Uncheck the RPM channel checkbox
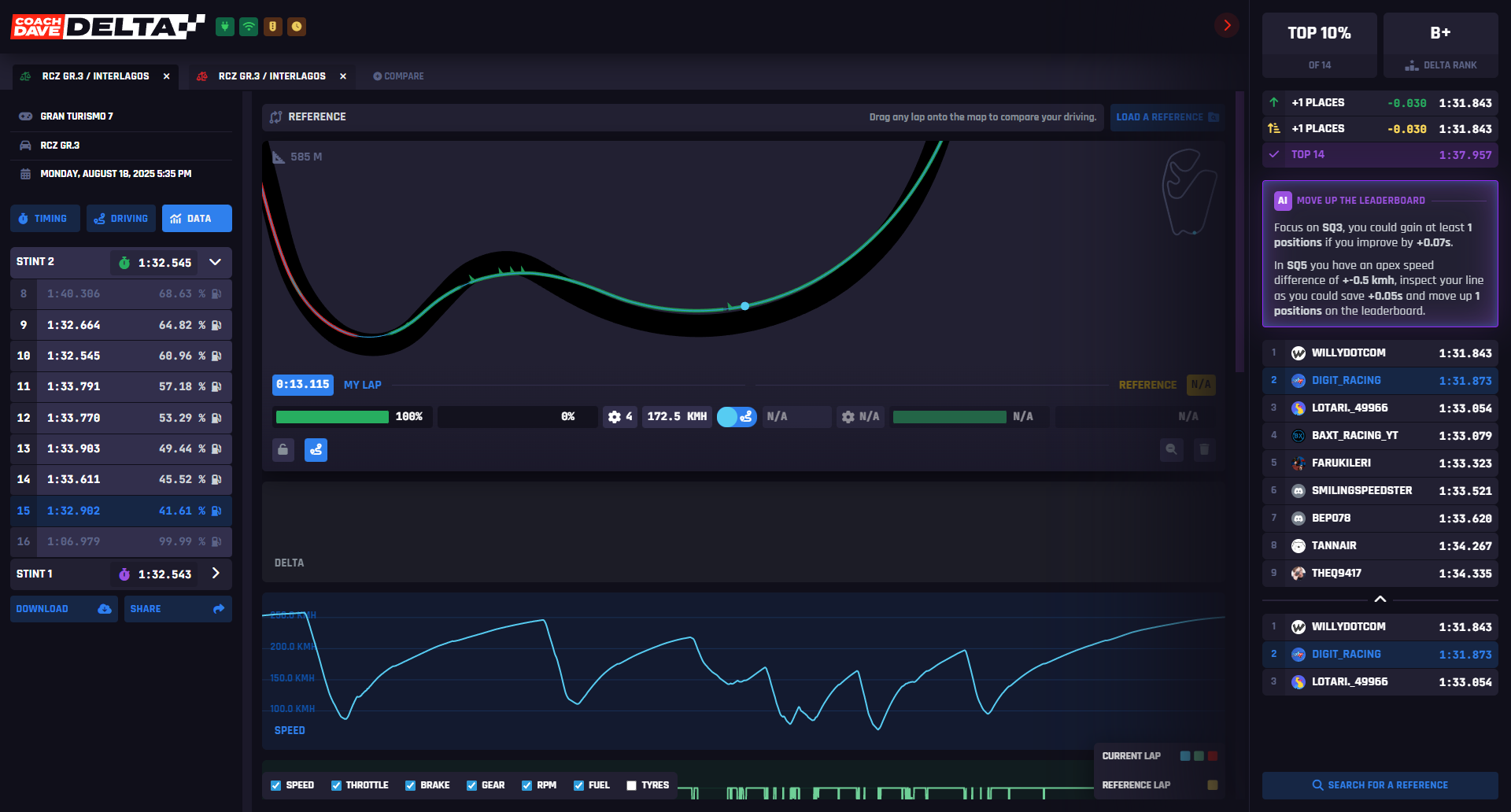Viewport: 1511px width, 812px height. pos(526,785)
